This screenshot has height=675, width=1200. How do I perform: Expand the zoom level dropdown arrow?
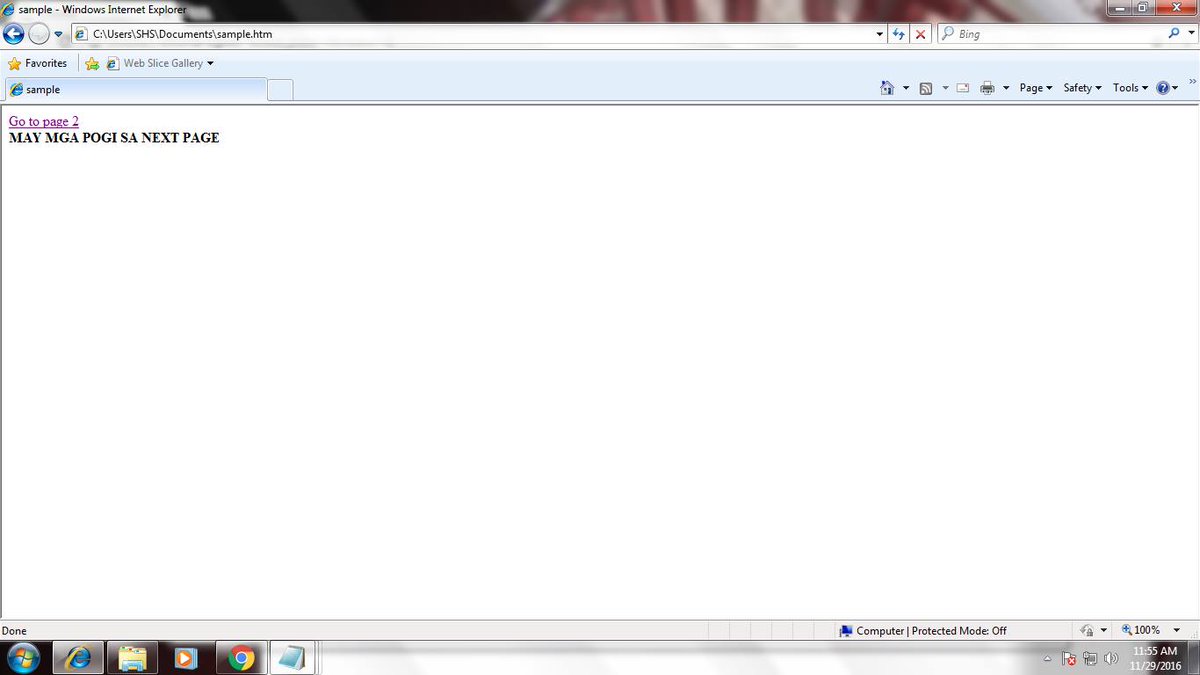pos(1176,630)
